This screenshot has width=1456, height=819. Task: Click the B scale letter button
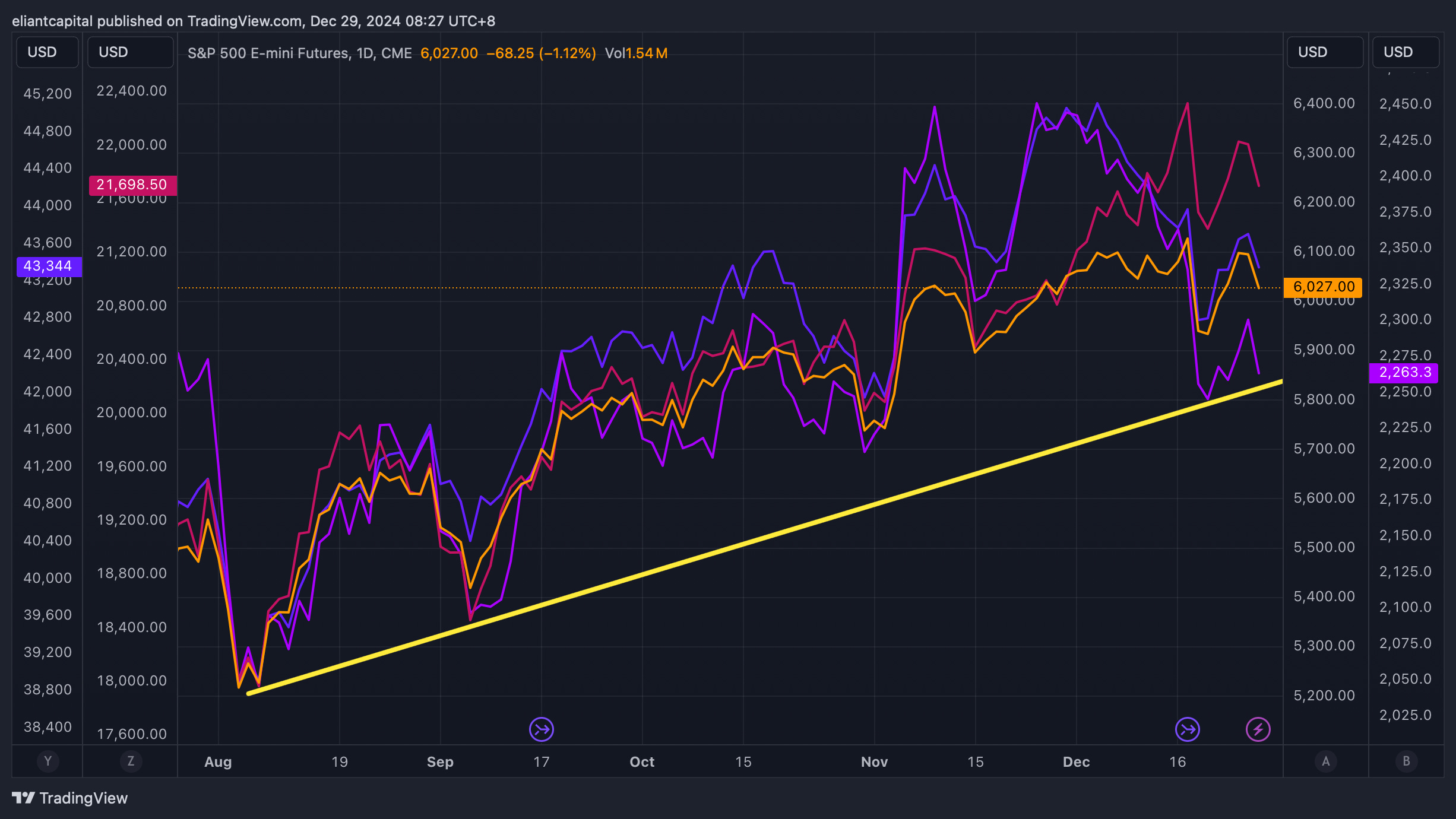point(1406,761)
